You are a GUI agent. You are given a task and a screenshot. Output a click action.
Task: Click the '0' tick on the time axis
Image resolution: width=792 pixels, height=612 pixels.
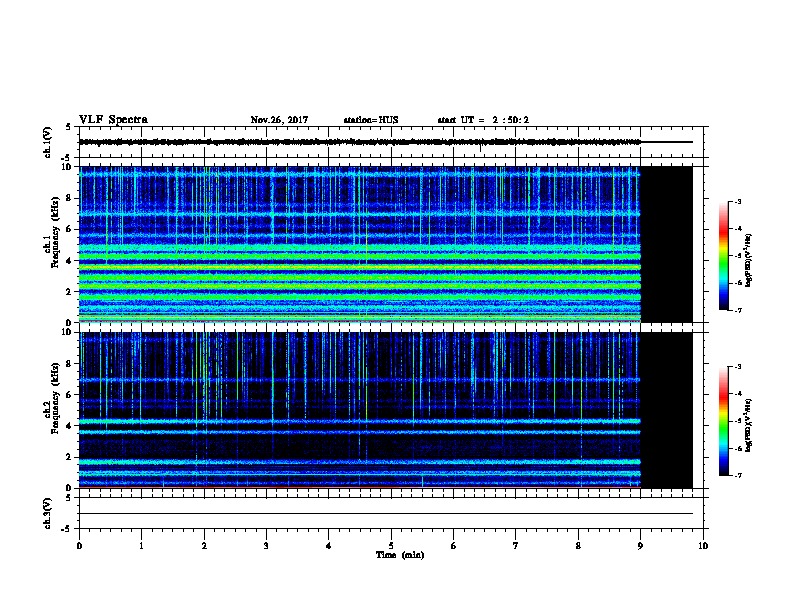[x=79, y=546]
